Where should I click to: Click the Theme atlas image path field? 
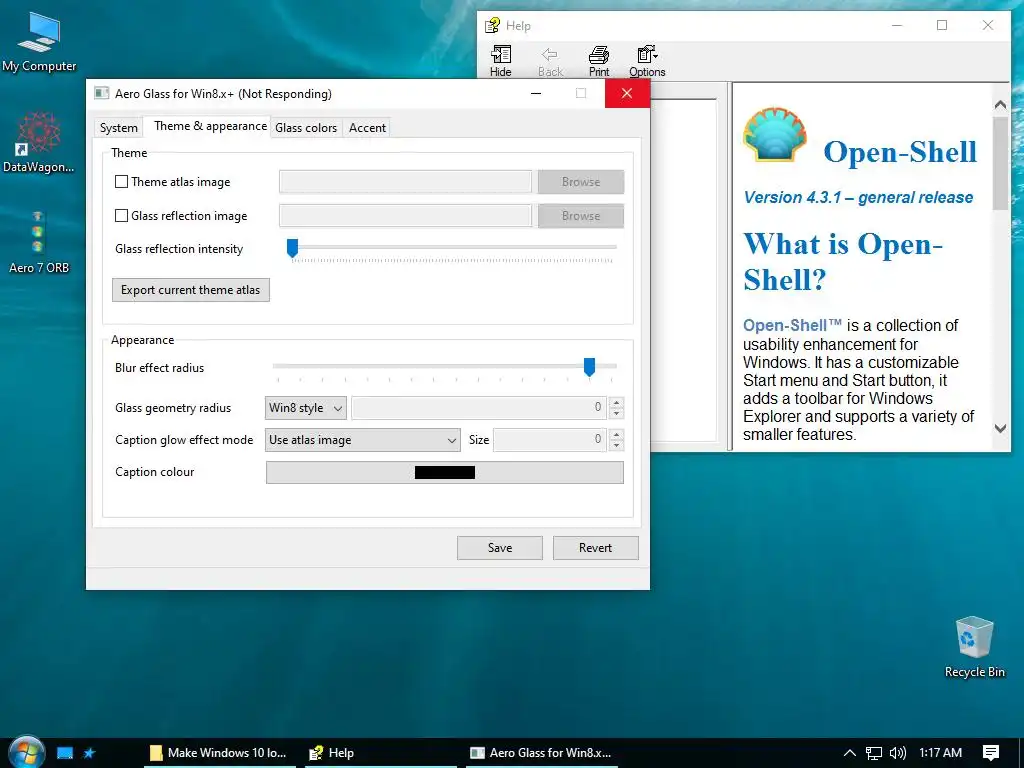[x=406, y=182]
